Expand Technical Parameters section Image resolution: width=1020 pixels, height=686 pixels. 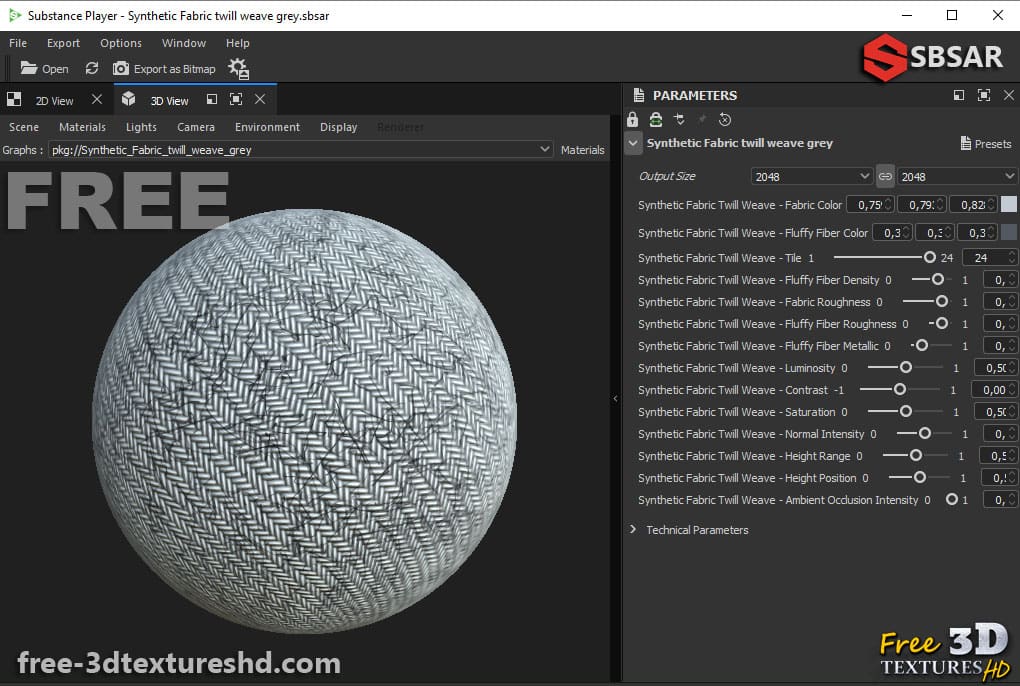632,530
